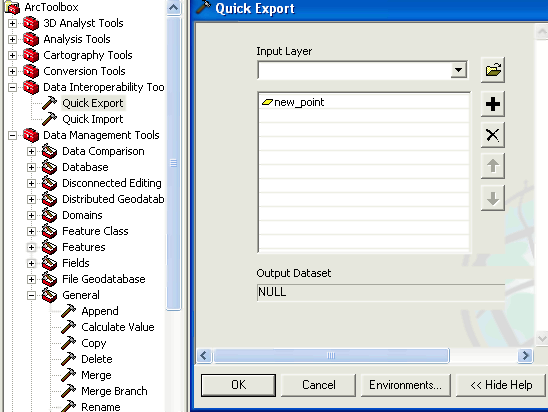The image size is (548, 412).
Task: Select Quick Export in the tree
Action: [x=93, y=103]
